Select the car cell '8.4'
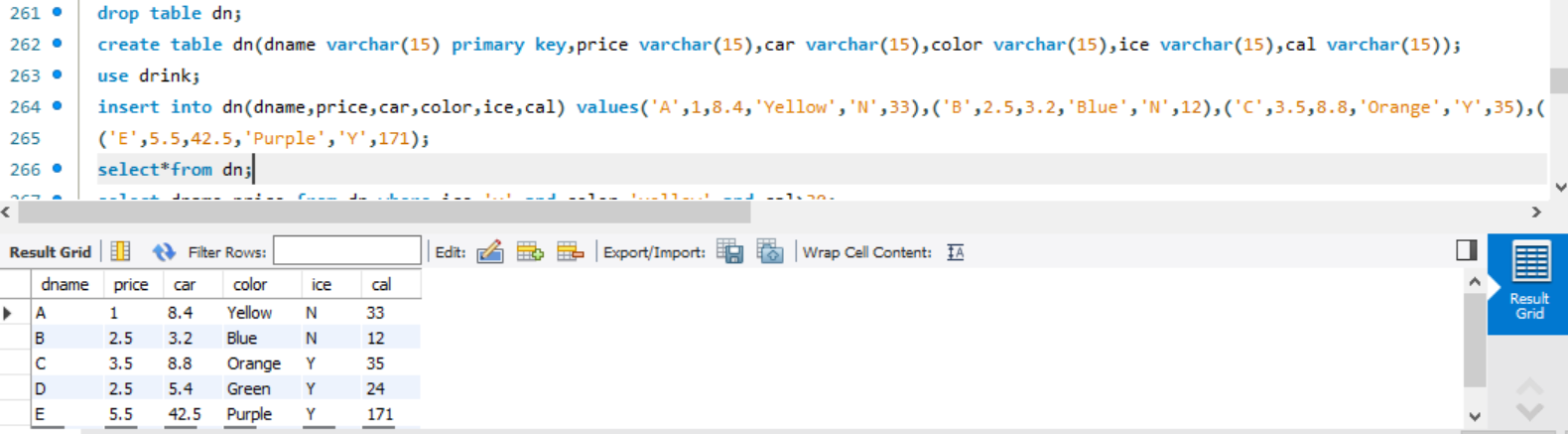 [193, 313]
